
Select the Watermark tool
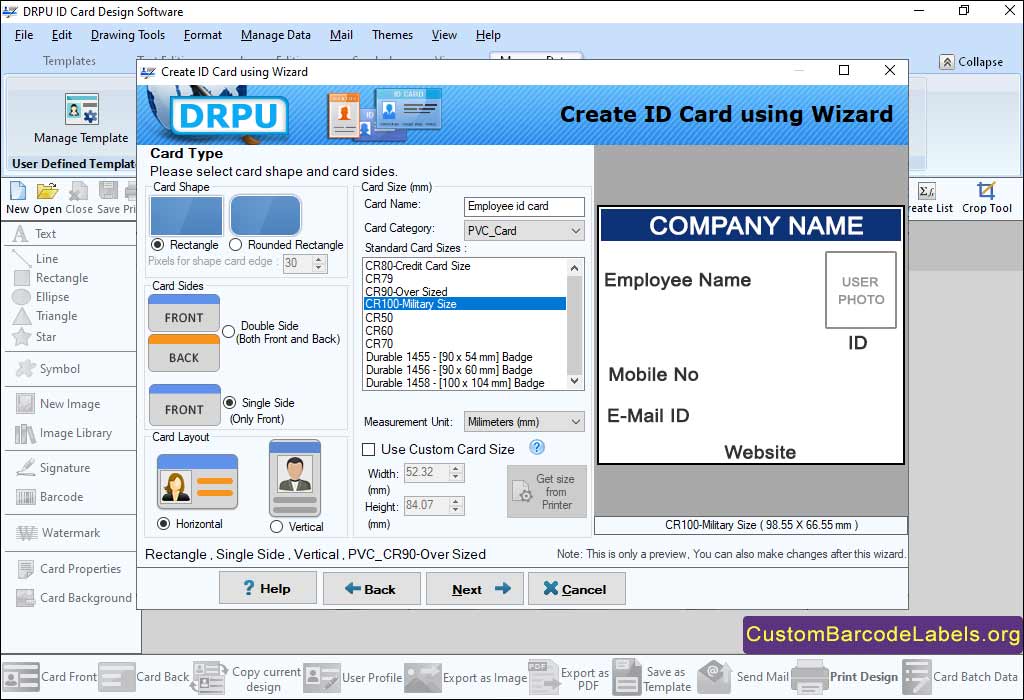pyautogui.click(x=58, y=533)
